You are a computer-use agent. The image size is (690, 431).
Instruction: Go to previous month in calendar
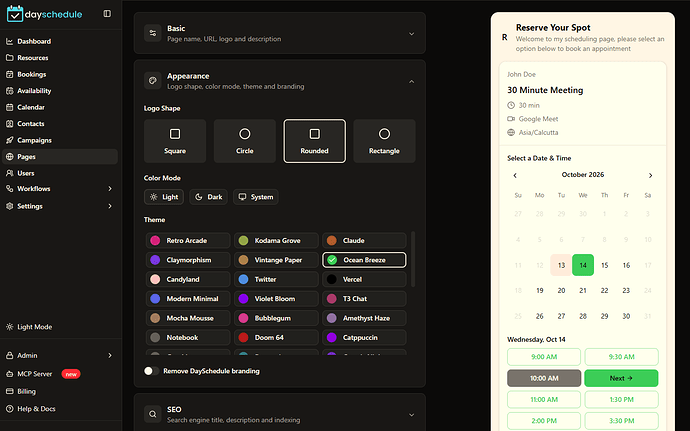tap(515, 175)
